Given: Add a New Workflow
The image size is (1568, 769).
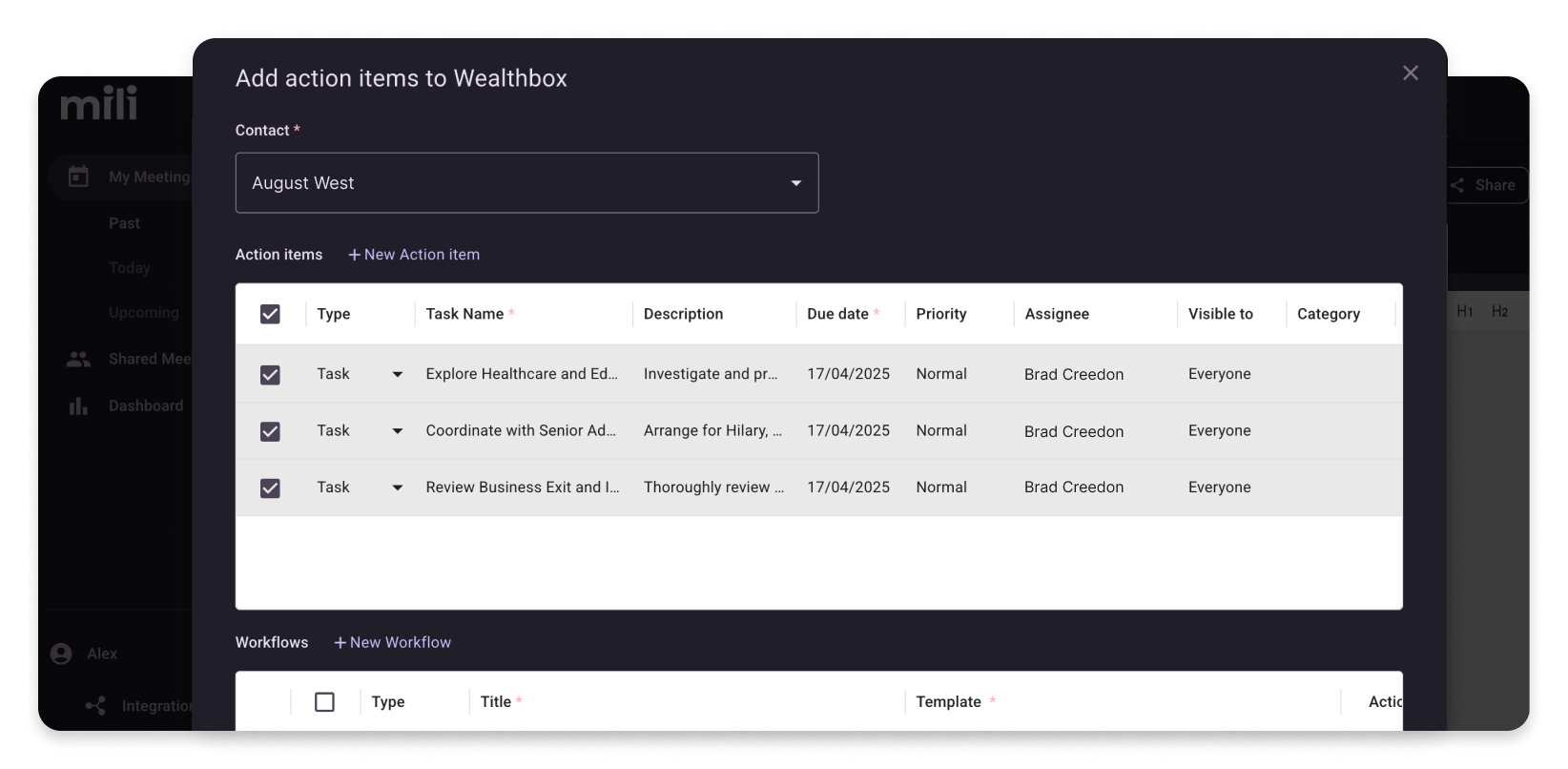Looking at the screenshot, I should pyautogui.click(x=392, y=643).
